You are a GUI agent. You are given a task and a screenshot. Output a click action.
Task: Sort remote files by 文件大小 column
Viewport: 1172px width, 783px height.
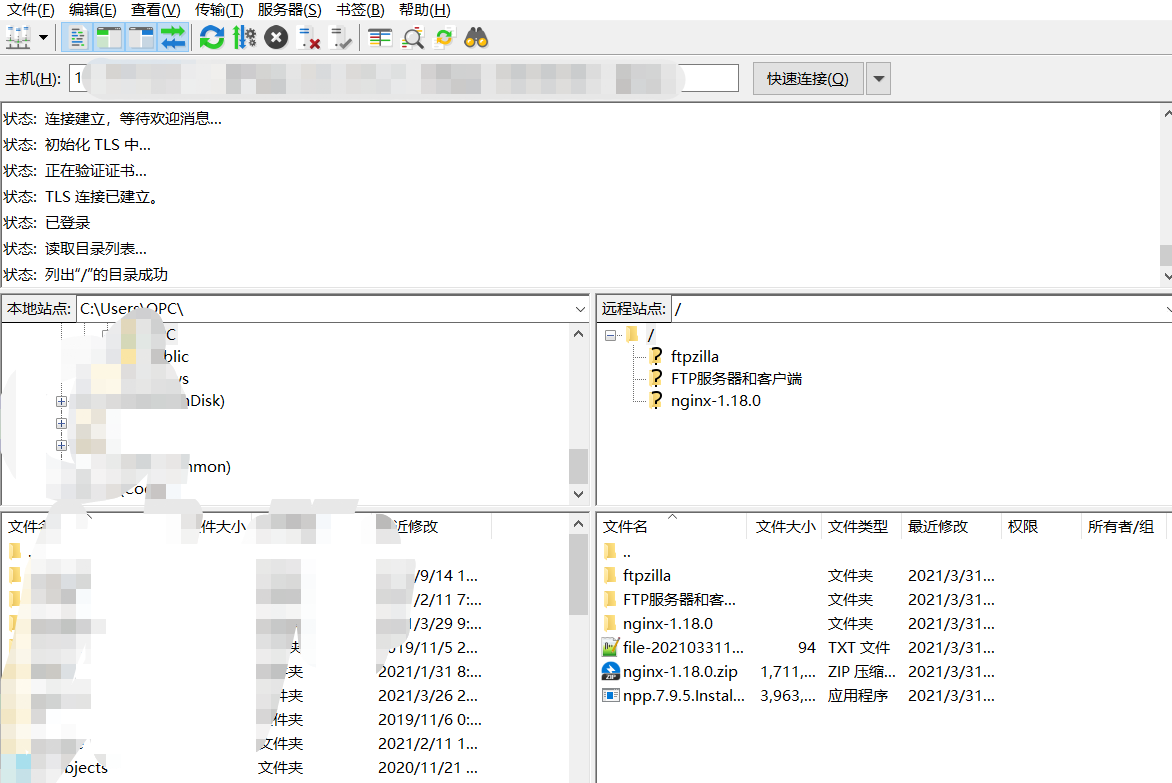(x=785, y=526)
